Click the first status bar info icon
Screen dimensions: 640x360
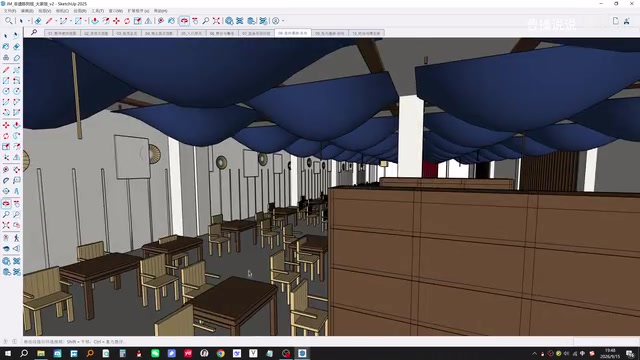pyautogui.click(x=5, y=341)
